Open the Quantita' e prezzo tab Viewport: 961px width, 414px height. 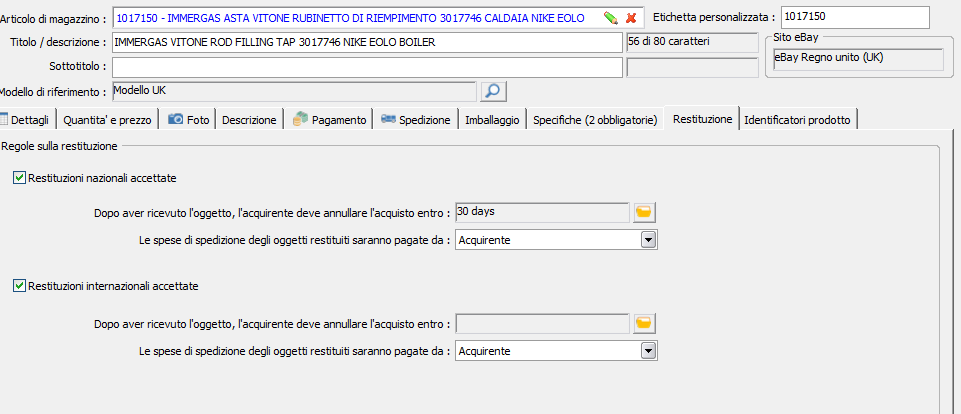tap(107, 120)
